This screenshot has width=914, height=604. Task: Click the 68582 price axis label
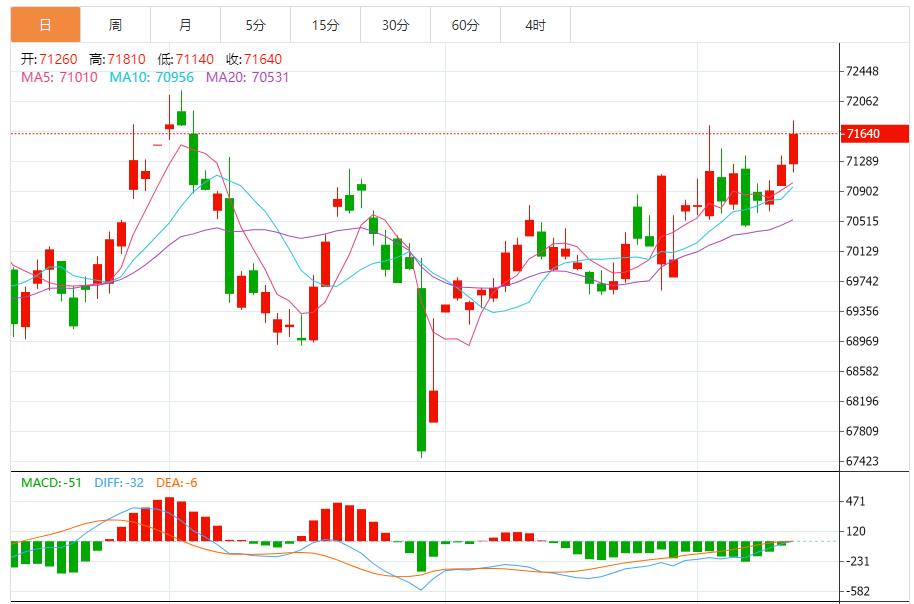click(862, 371)
